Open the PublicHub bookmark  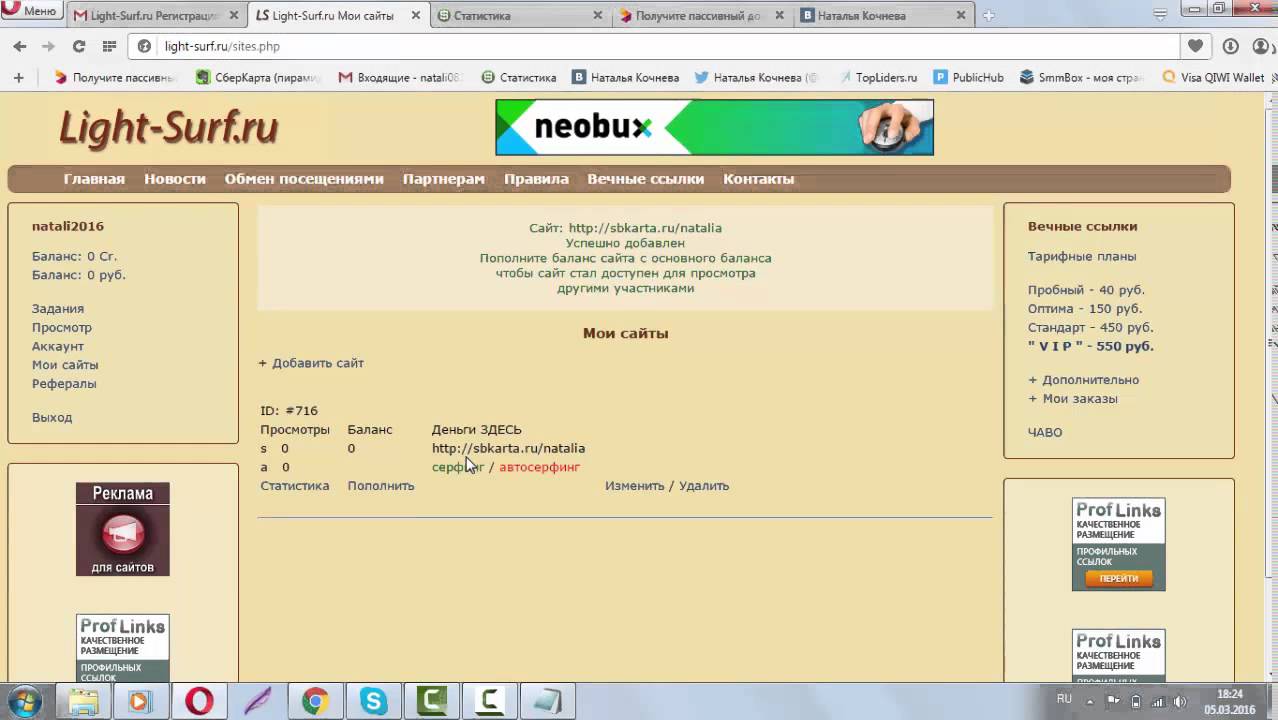click(968, 77)
